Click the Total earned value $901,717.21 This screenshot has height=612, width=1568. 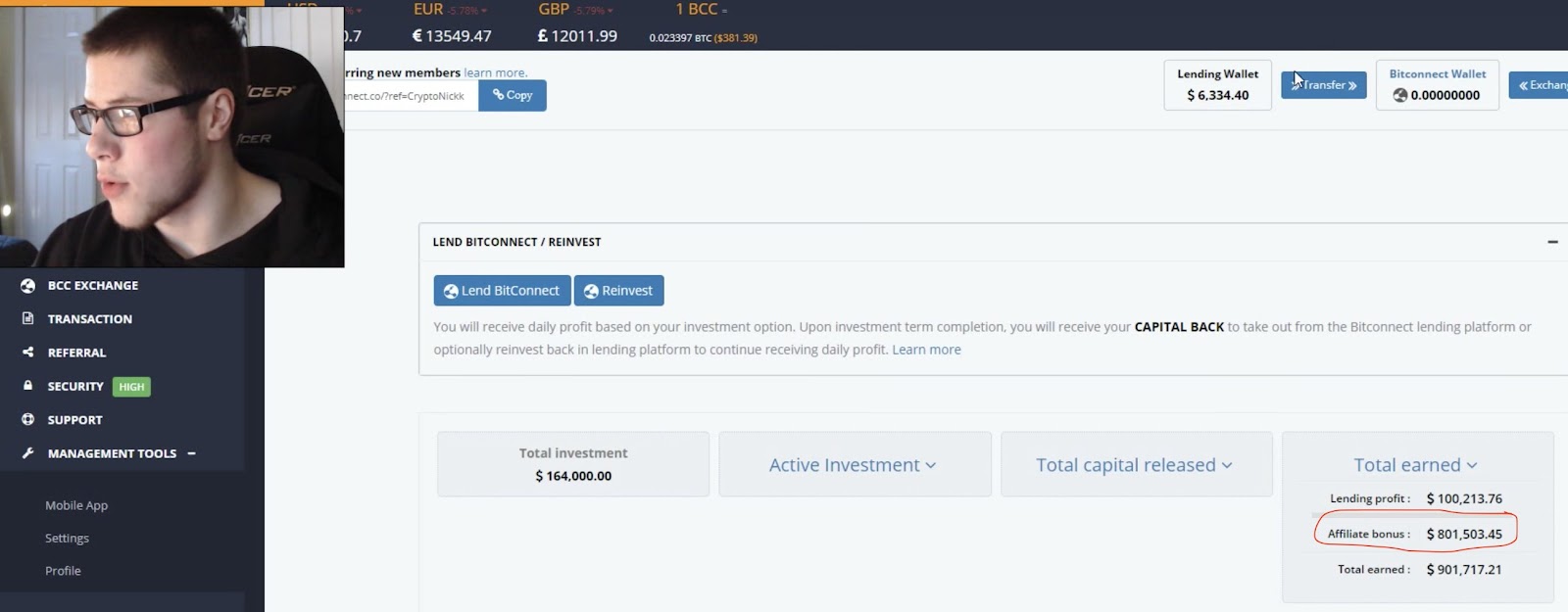(x=1464, y=569)
